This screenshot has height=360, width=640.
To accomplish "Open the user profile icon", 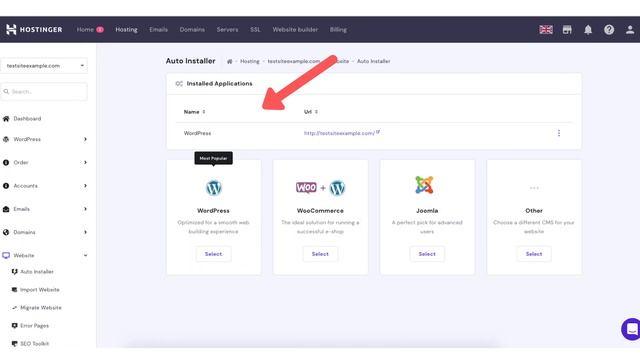I will tap(630, 29).
